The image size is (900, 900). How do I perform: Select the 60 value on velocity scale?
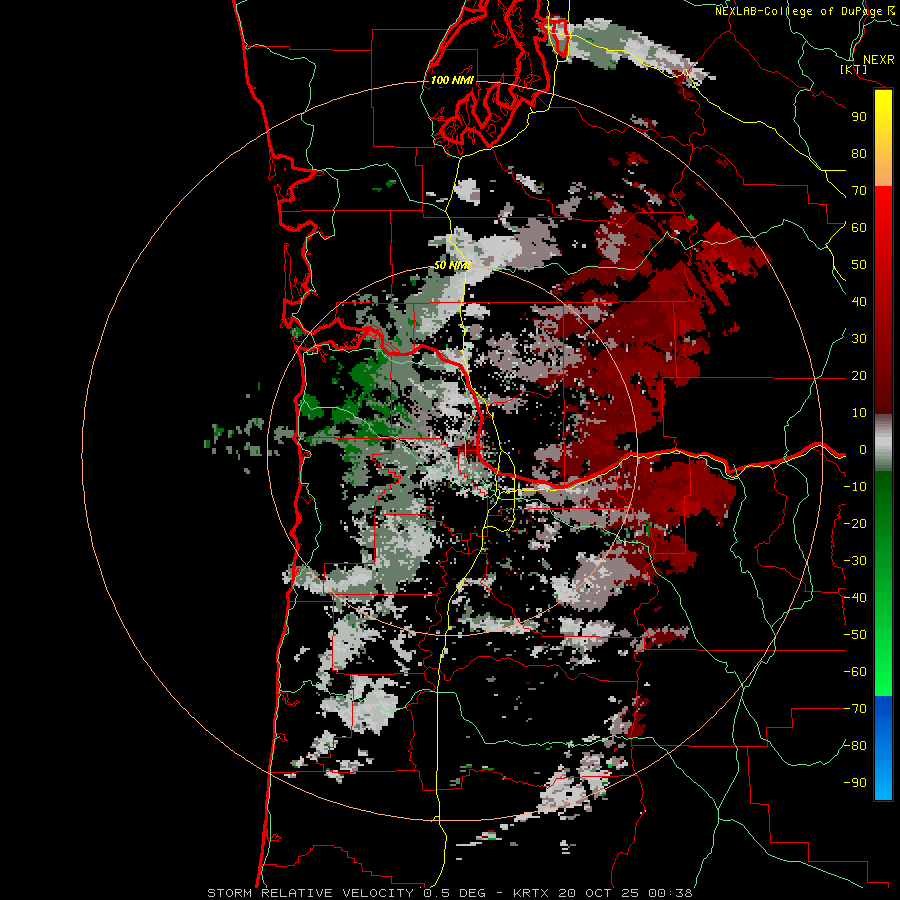[x=859, y=228]
